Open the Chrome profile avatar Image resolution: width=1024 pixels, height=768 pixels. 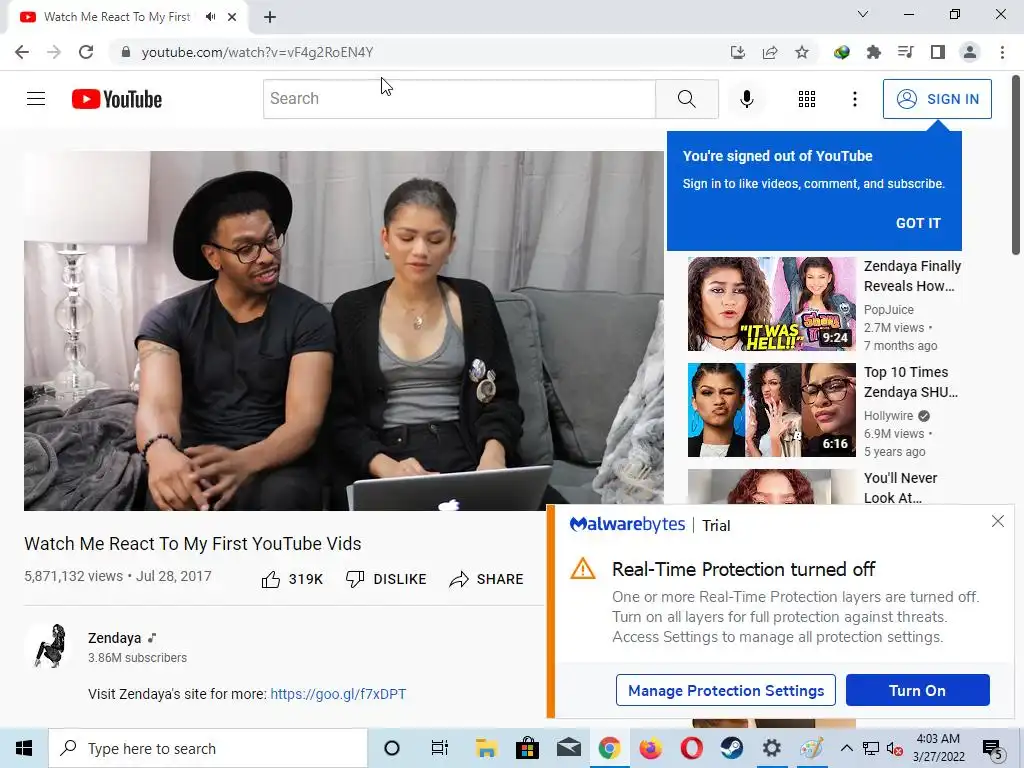coord(970,52)
